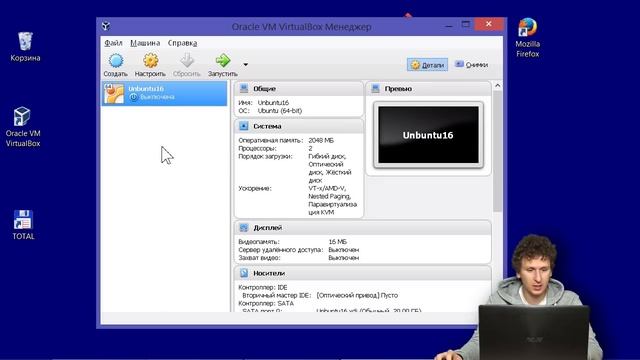Click the Общие section icon
640x360 pixels.
point(244,88)
